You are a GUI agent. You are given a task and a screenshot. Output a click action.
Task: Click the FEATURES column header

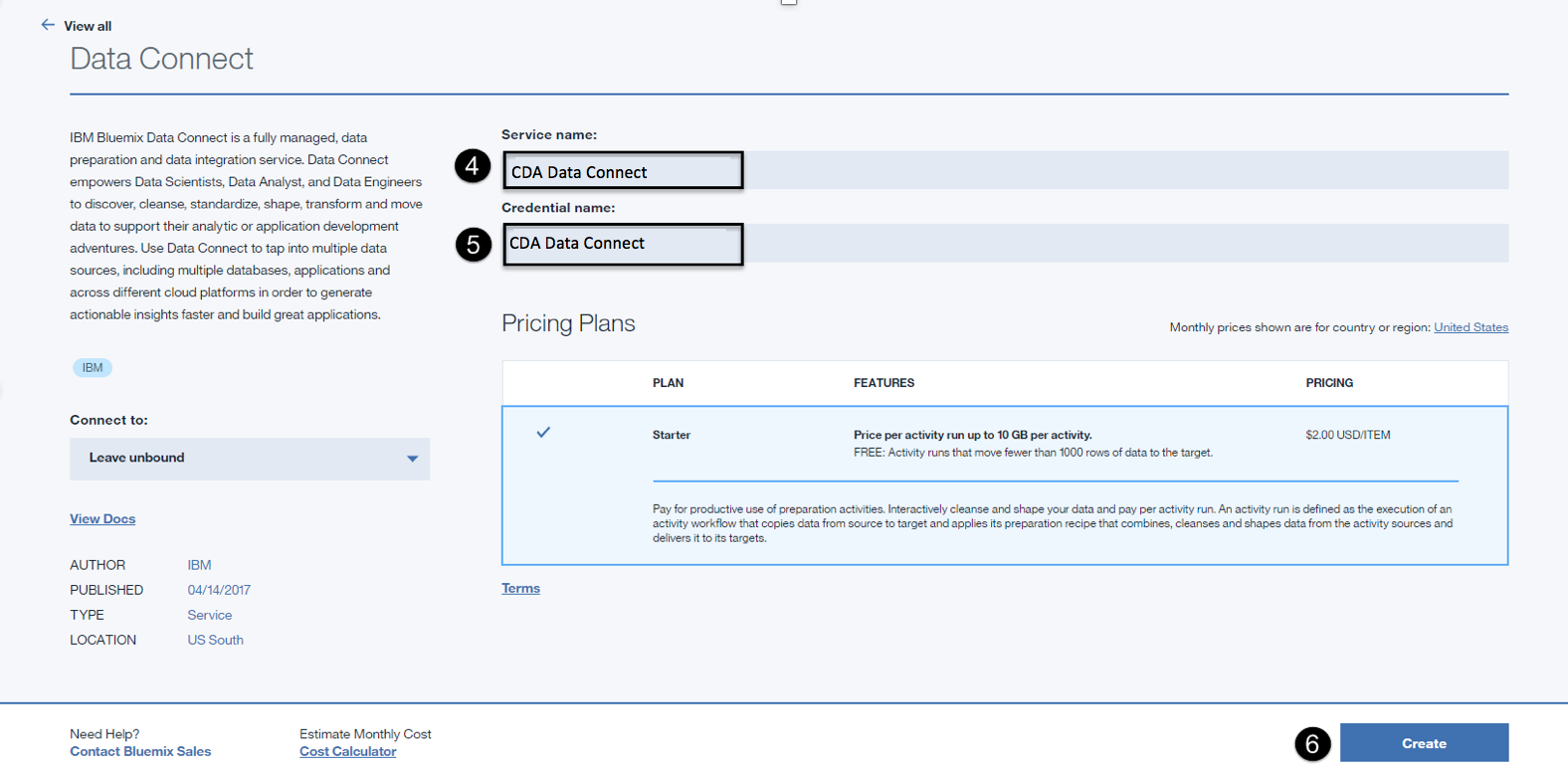[883, 383]
